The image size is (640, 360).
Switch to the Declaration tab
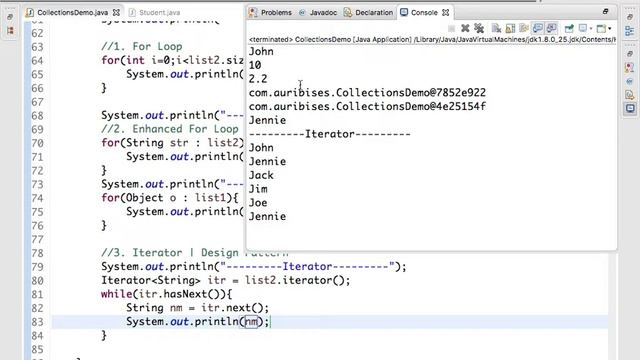tap(368, 13)
